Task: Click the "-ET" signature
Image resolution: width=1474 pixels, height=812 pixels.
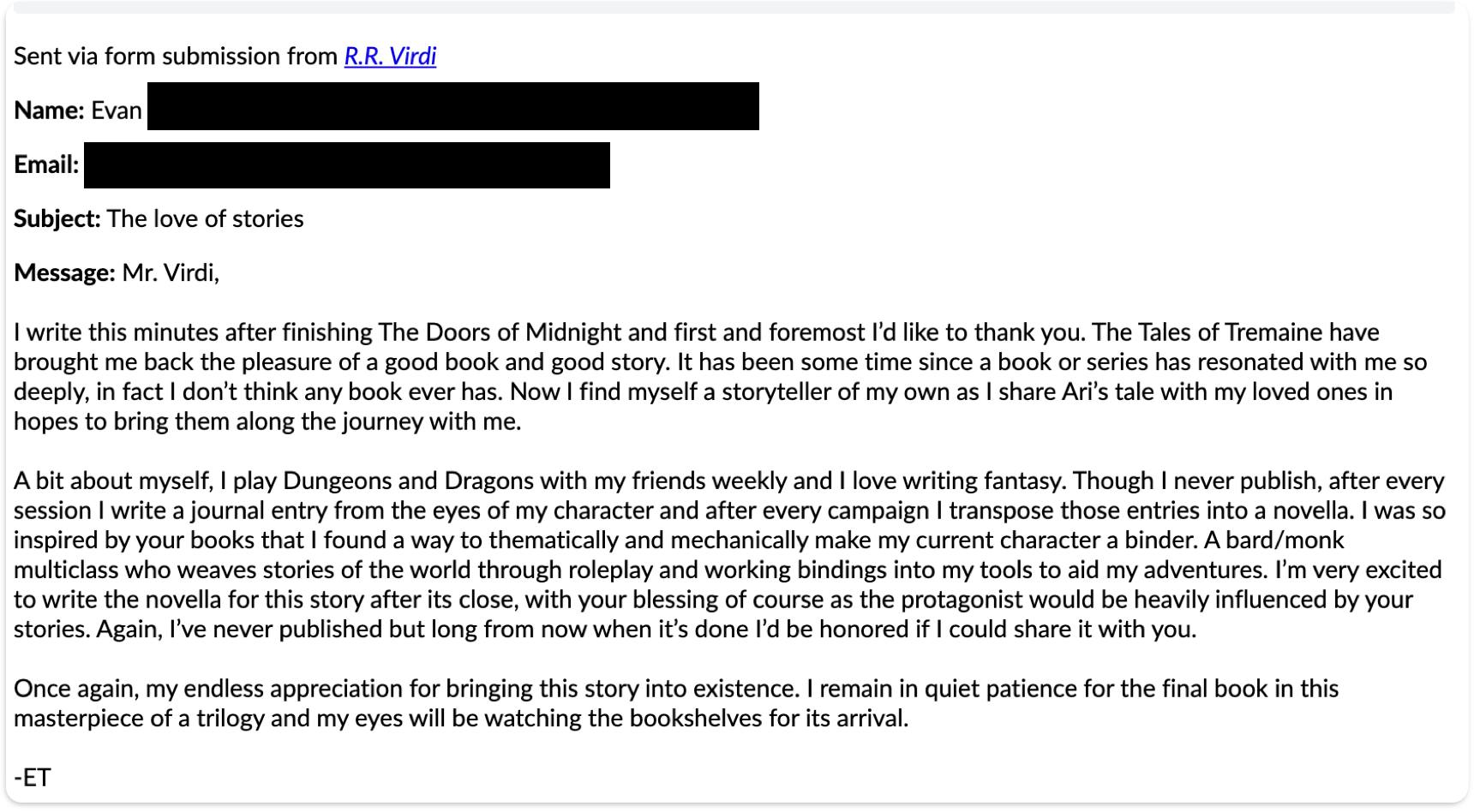Action: tap(33, 777)
